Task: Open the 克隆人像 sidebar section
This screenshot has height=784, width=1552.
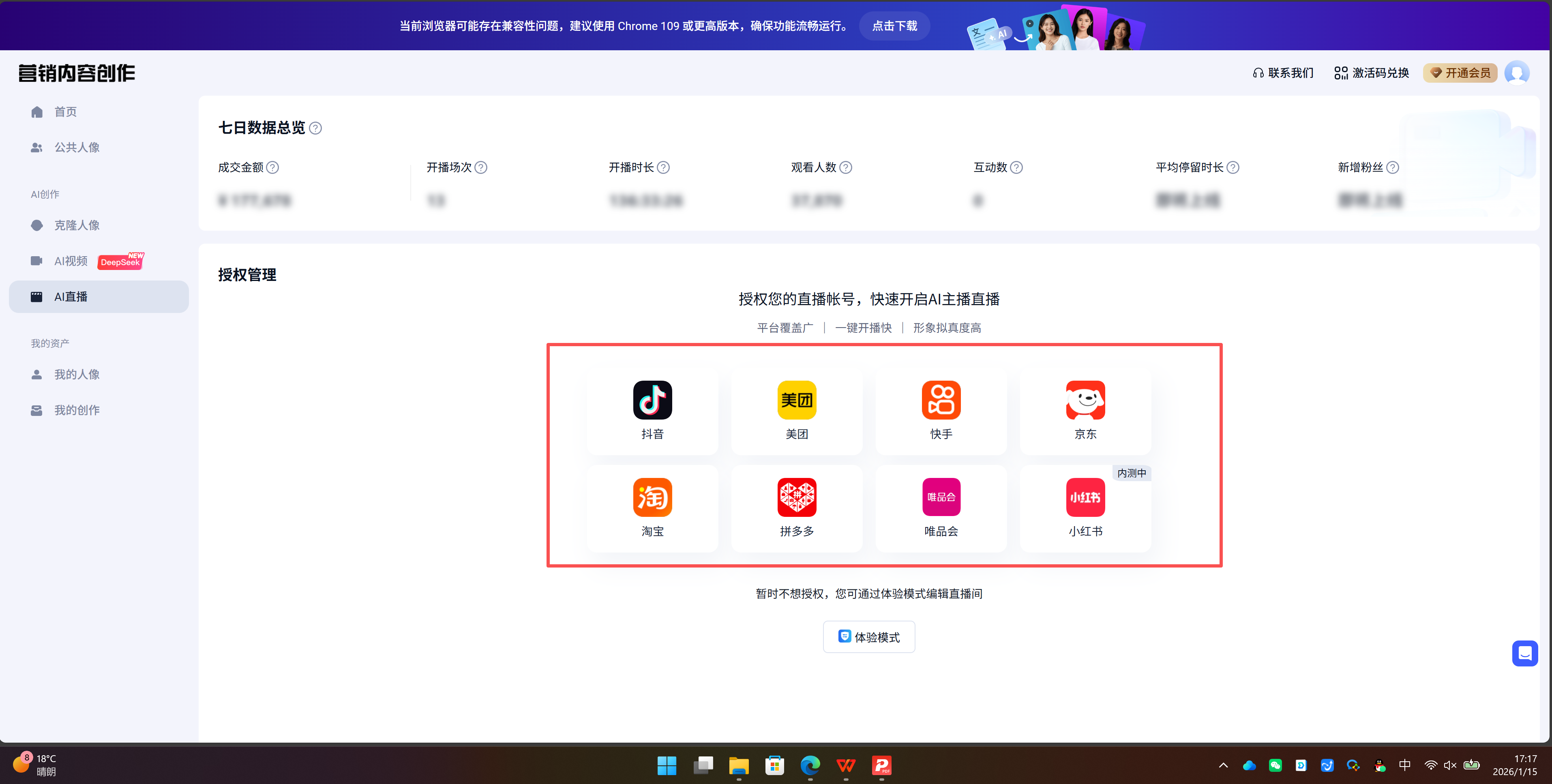Action: pyautogui.click(x=77, y=225)
